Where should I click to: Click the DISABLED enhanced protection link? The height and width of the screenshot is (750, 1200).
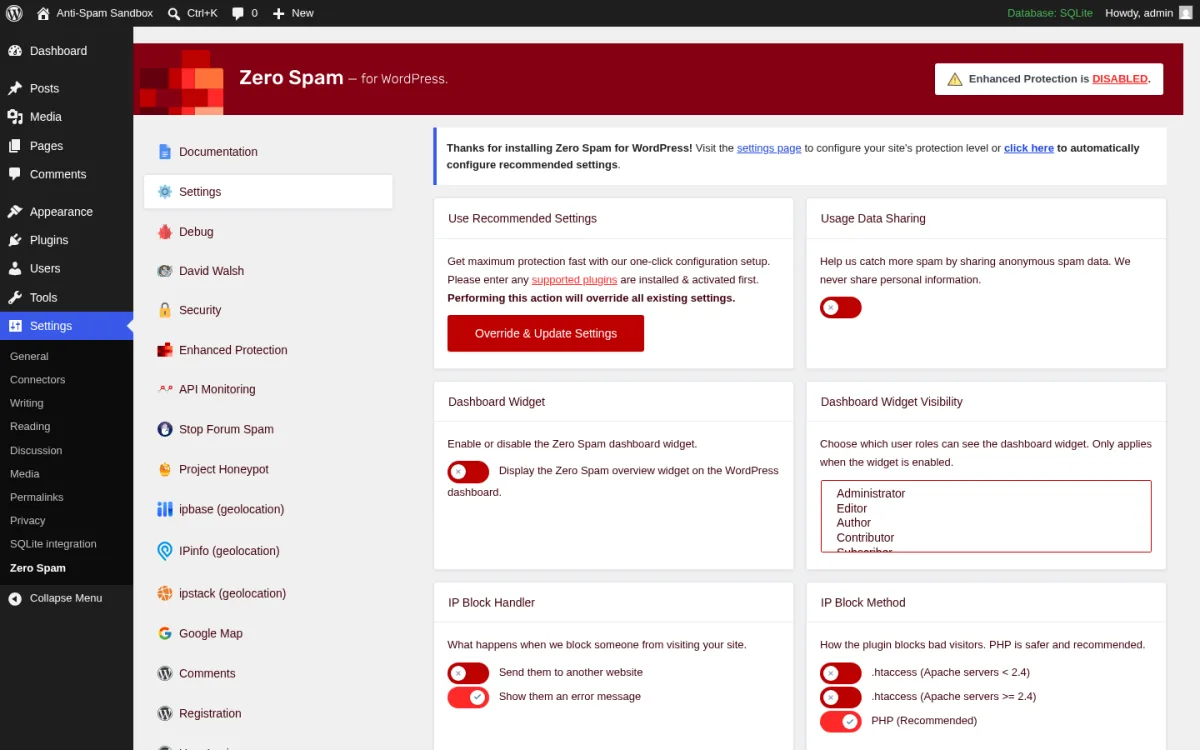pos(1120,79)
